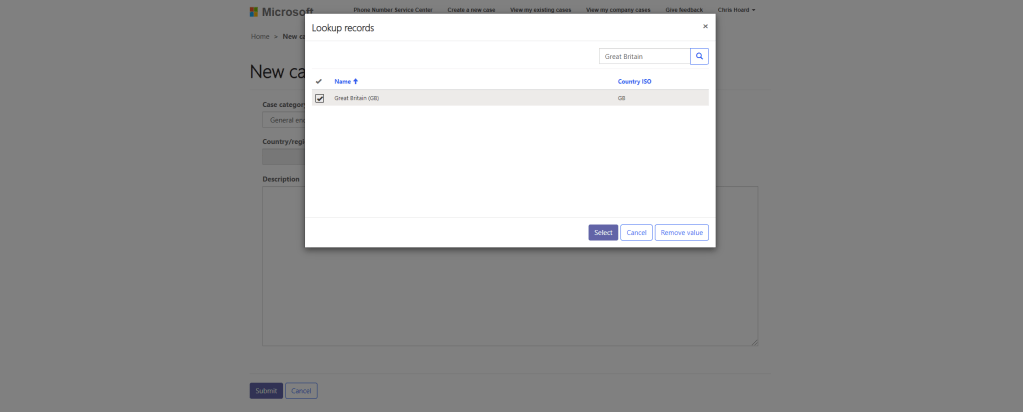The image size is (1023, 412).
Task: Click the Home breadcrumb link
Action: pos(260,36)
